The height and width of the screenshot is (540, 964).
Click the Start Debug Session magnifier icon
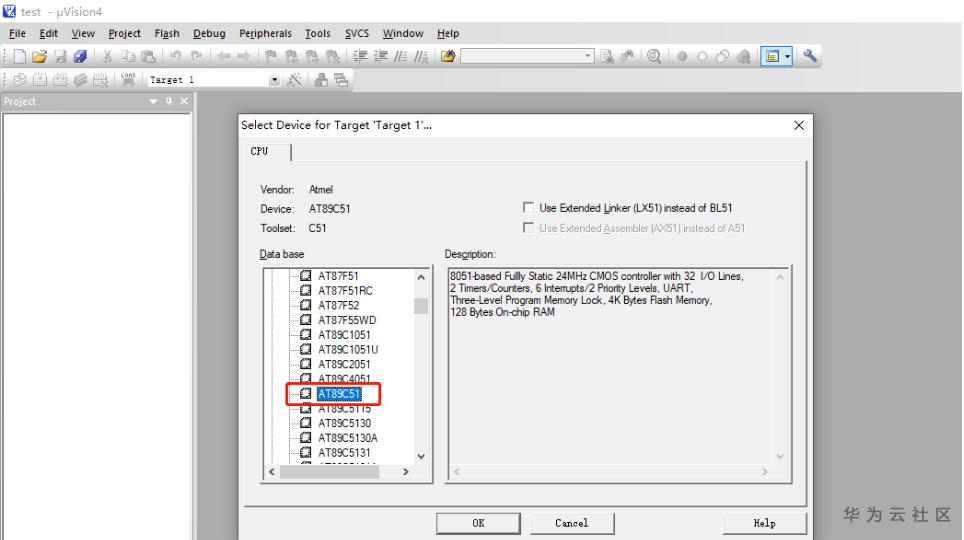pyautogui.click(x=654, y=57)
